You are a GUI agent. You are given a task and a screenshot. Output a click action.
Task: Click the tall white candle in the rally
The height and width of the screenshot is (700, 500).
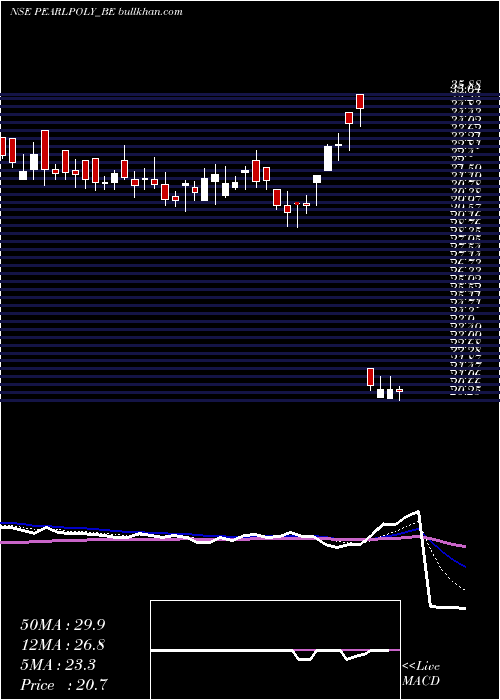[x=328, y=158]
